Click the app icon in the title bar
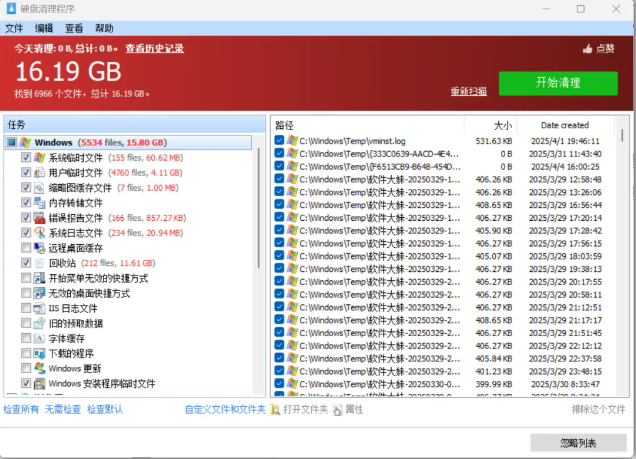 pyautogui.click(x=11, y=9)
